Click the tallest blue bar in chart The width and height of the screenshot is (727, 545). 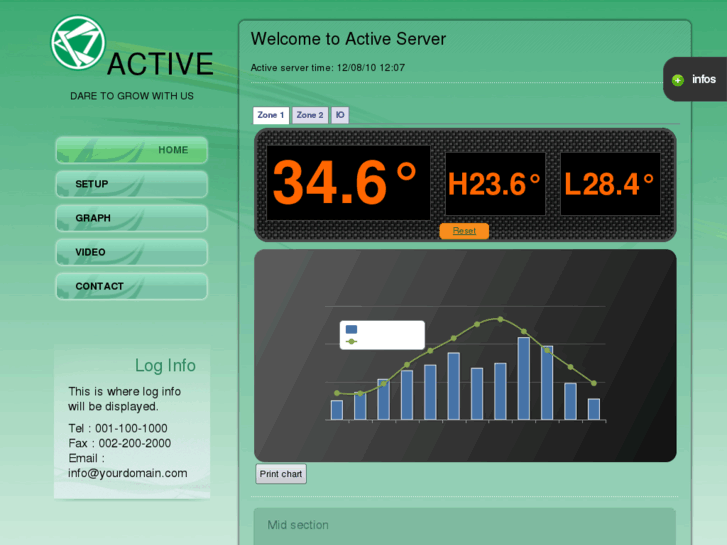tap(524, 378)
